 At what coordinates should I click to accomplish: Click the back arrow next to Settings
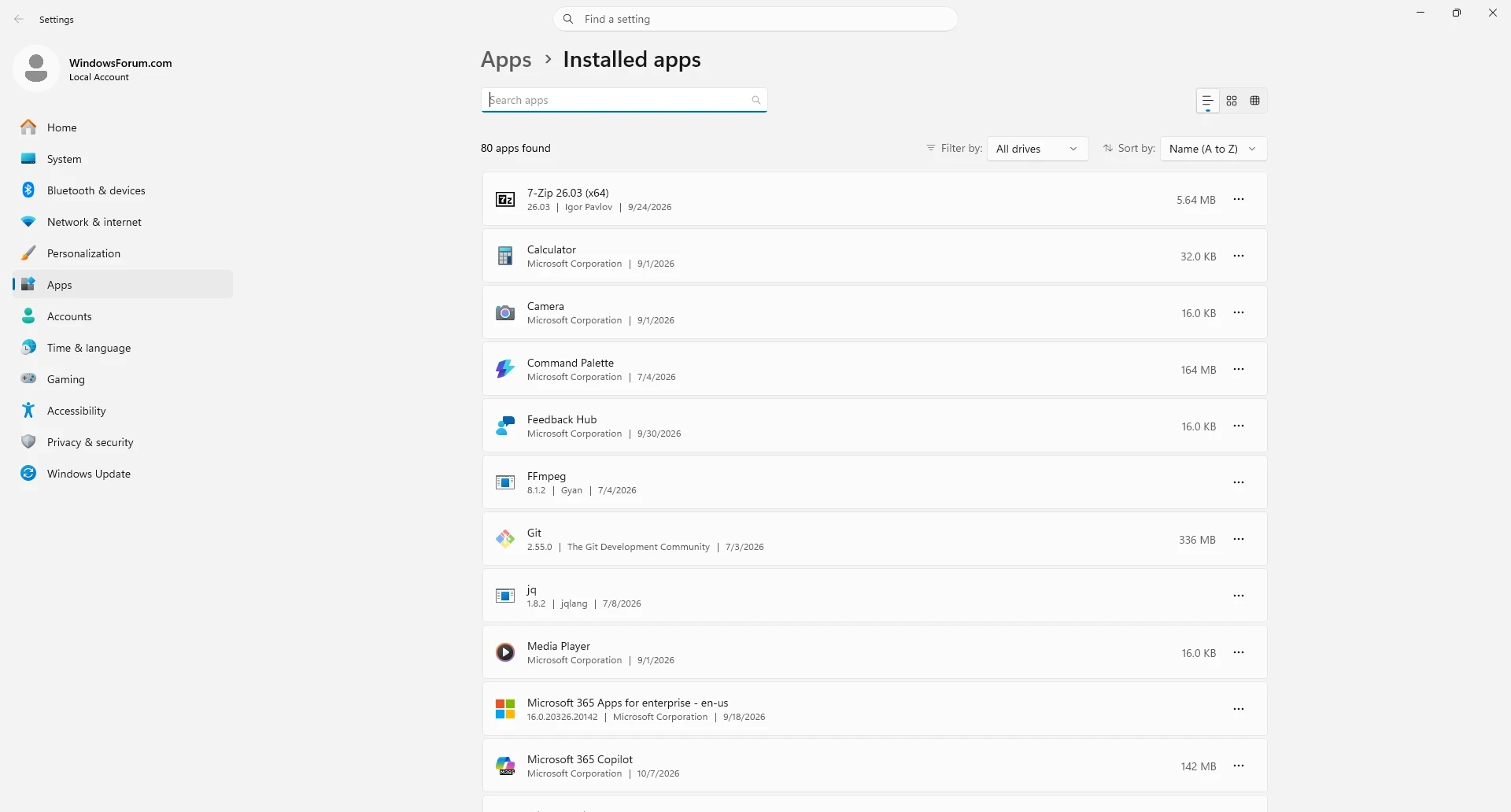click(19, 20)
